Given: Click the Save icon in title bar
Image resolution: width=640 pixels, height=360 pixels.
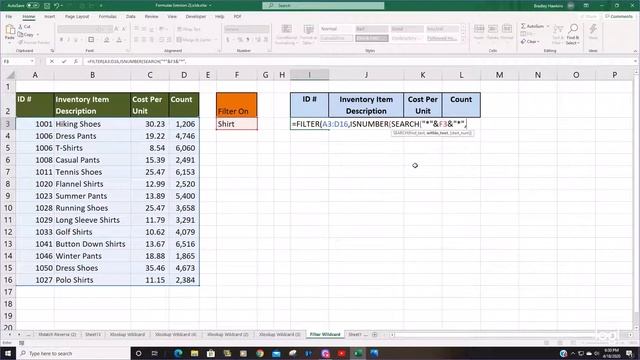Looking at the screenshot, I should 47,6.
